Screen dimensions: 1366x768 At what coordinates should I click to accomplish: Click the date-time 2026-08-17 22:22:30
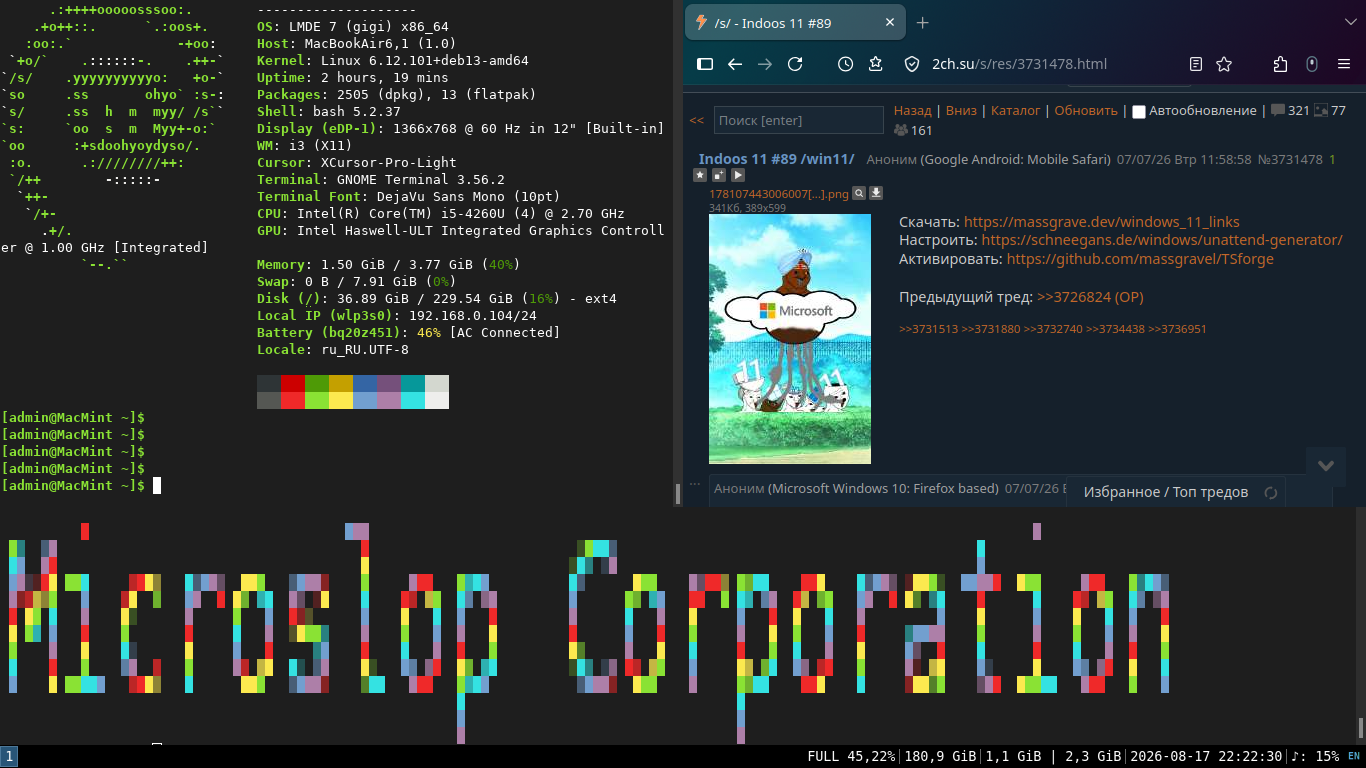click(1207, 756)
